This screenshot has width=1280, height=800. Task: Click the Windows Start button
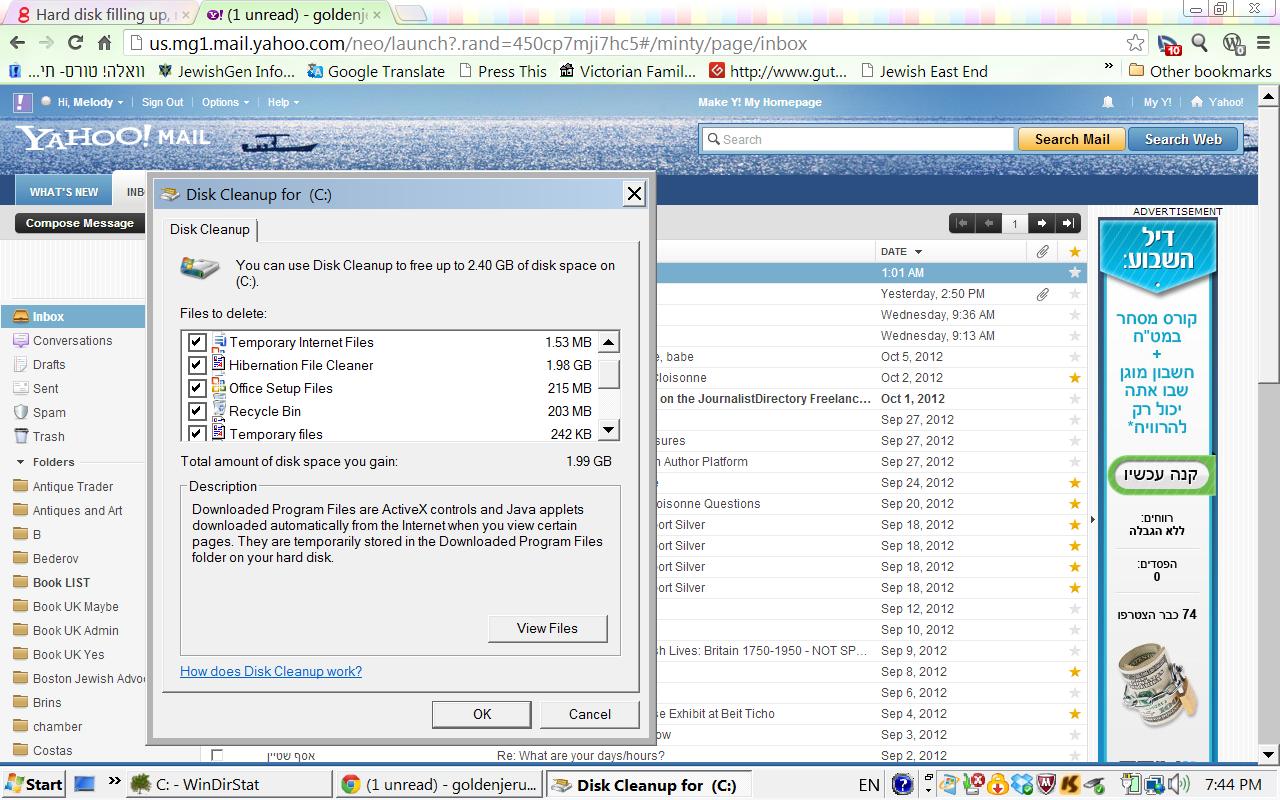[x=34, y=784]
